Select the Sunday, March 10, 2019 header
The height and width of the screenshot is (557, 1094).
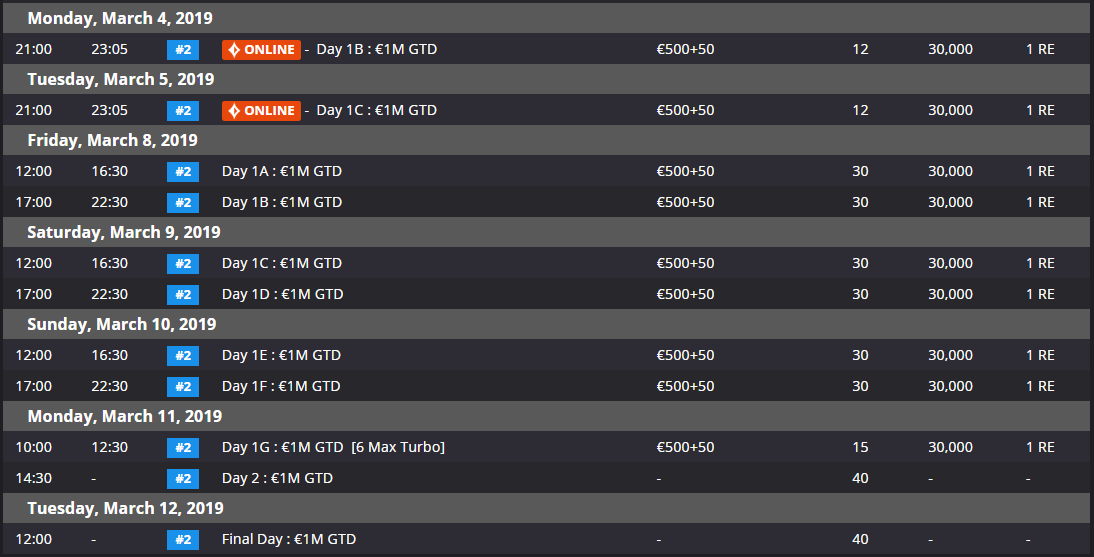point(121,324)
